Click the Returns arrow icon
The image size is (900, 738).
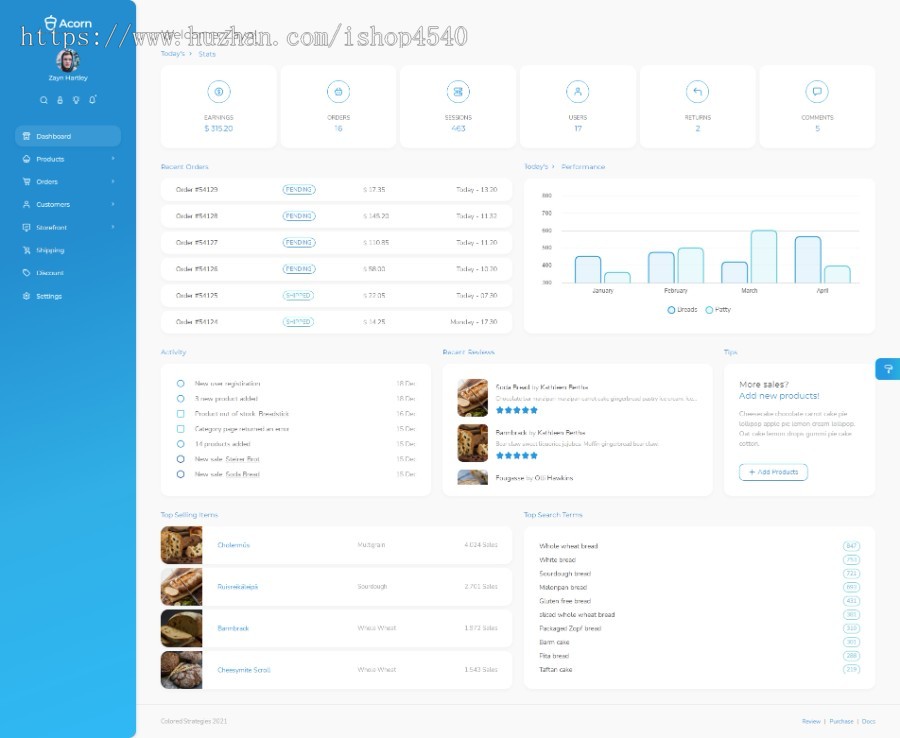697,92
